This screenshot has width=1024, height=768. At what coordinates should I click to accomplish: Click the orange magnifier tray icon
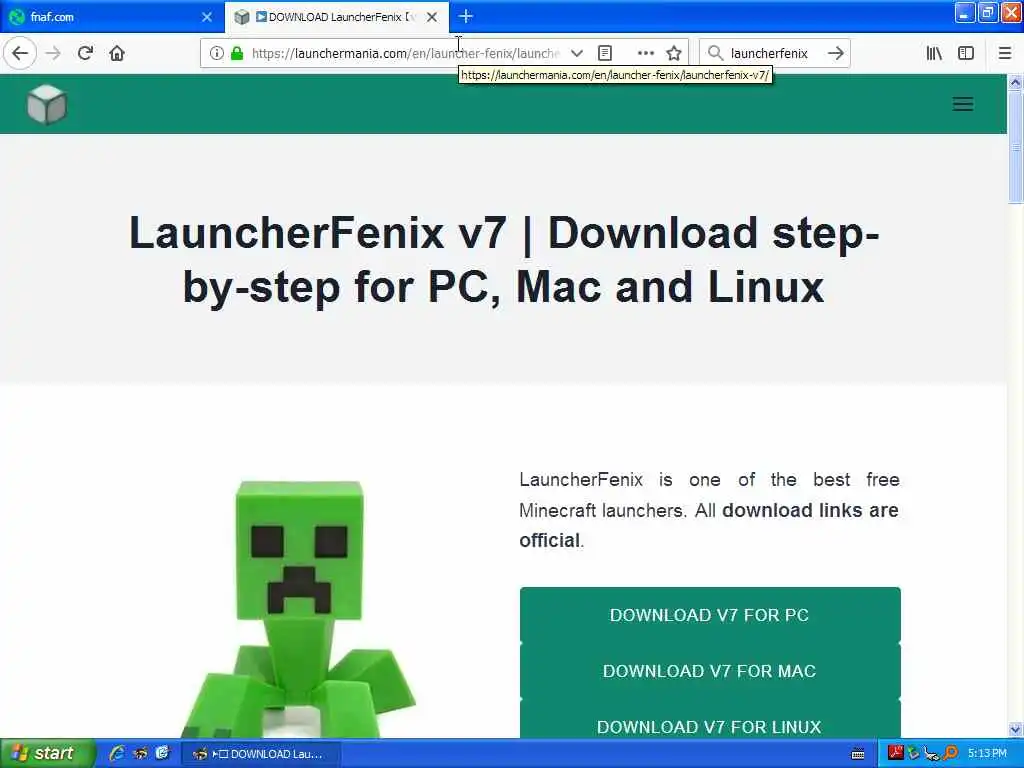[x=950, y=753]
